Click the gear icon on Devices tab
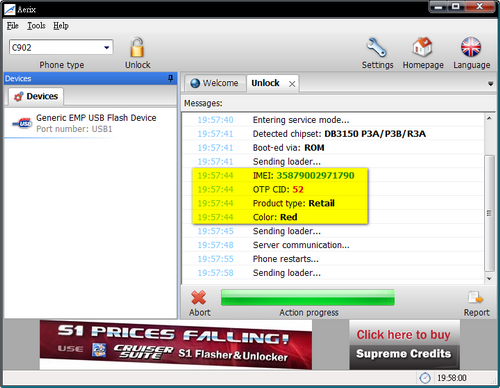The height and width of the screenshot is (388, 500). coord(19,96)
